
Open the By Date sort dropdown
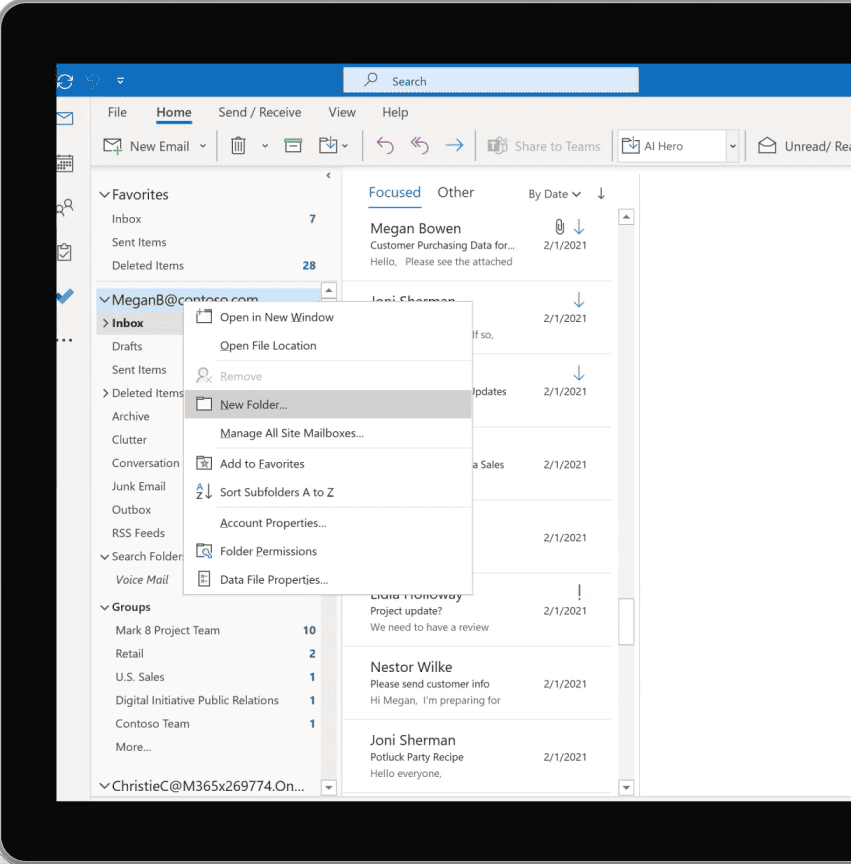point(554,194)
